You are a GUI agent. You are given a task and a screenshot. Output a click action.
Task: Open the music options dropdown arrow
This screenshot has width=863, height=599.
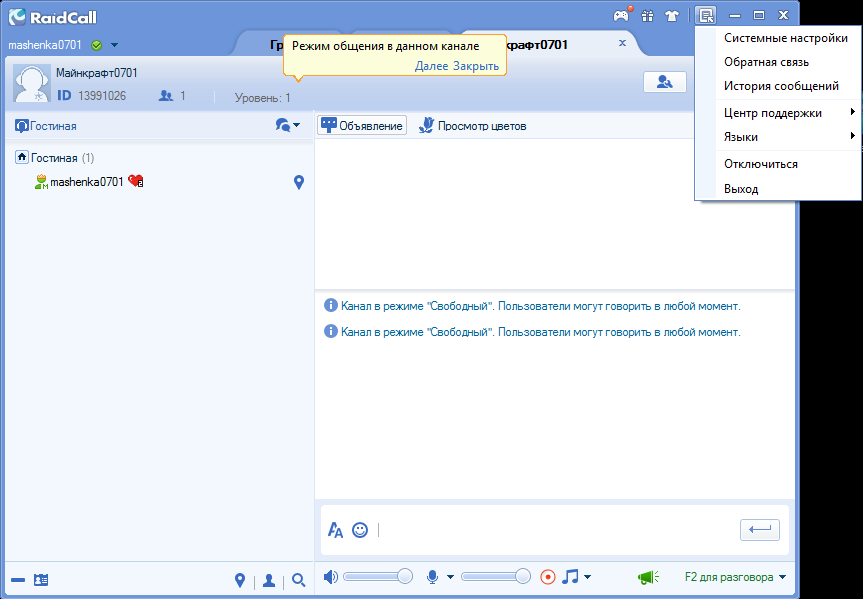587,577
